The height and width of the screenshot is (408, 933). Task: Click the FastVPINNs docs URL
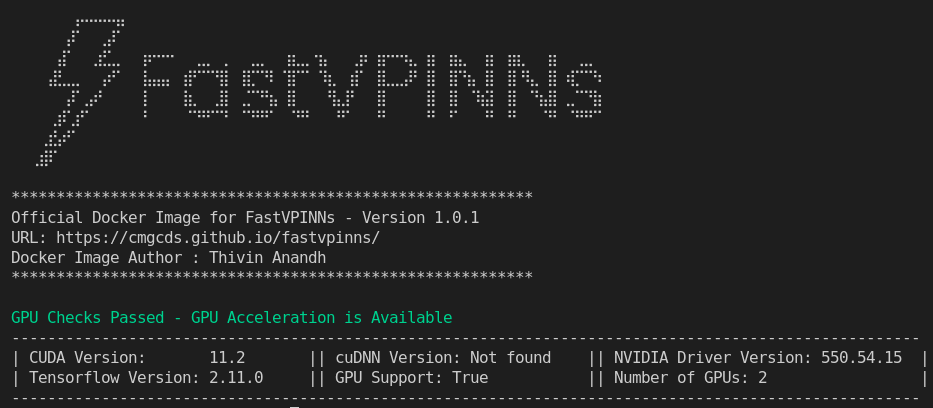pos(218,238)
